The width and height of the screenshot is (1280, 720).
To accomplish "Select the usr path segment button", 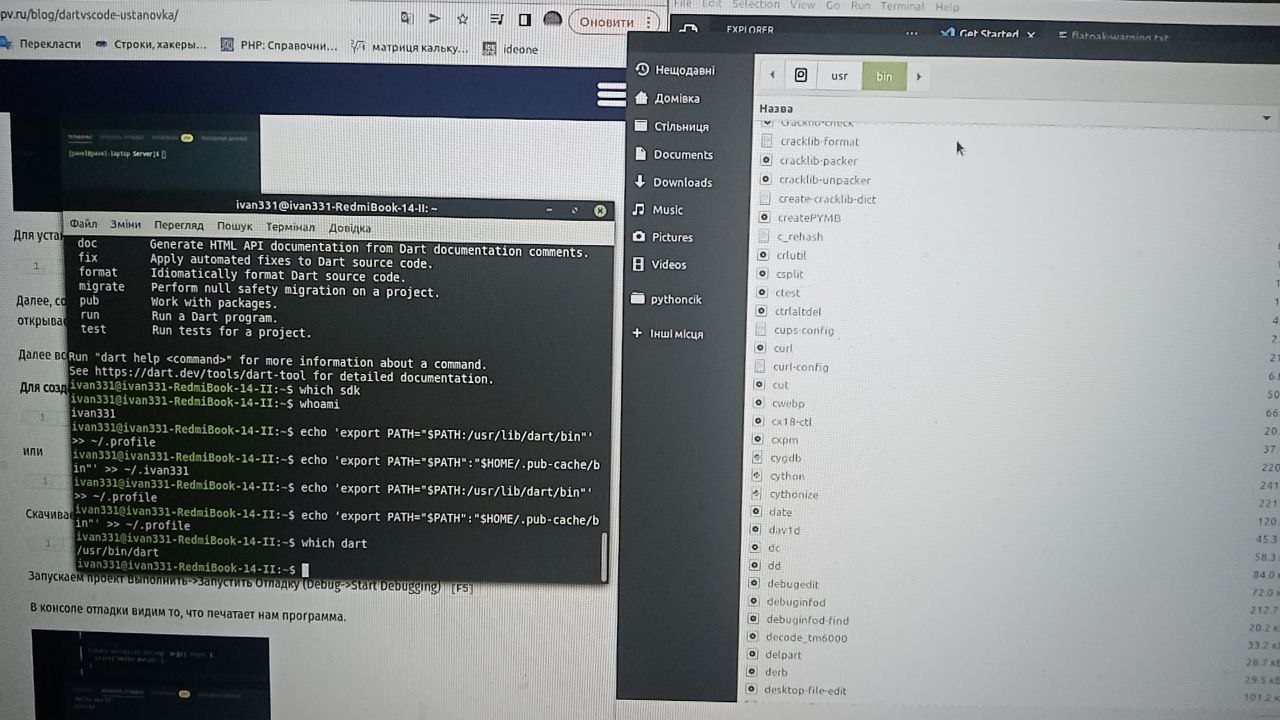I will pos(839,76).
